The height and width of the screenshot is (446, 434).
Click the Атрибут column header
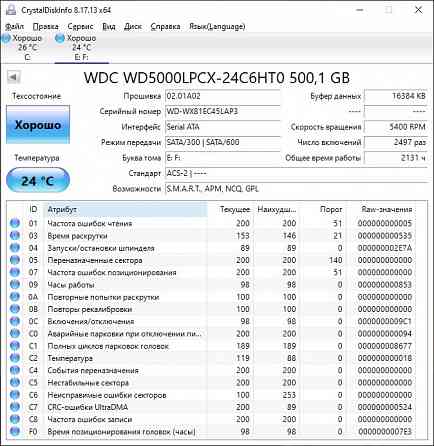click(x=125, y=210)
